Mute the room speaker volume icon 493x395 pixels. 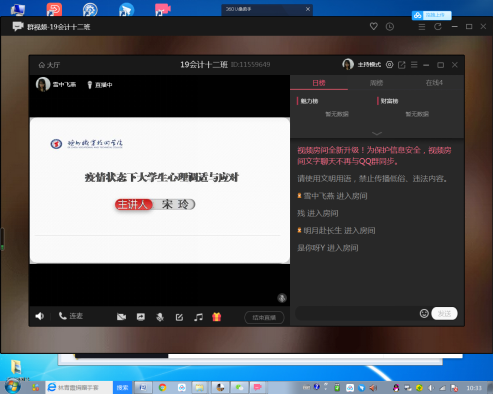(x=40, y=316)
